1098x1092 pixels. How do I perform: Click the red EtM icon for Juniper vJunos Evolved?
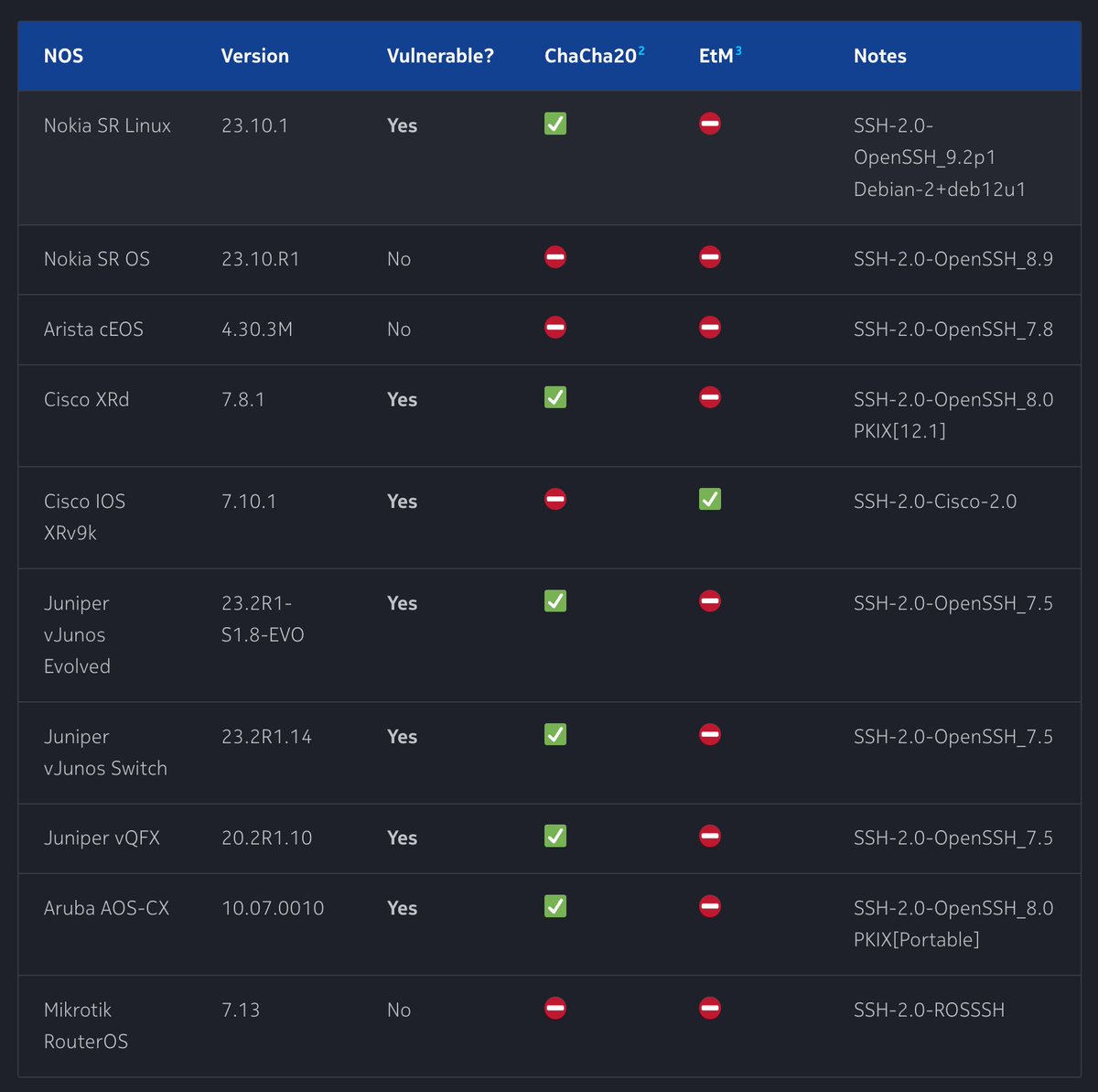point(710,601)
